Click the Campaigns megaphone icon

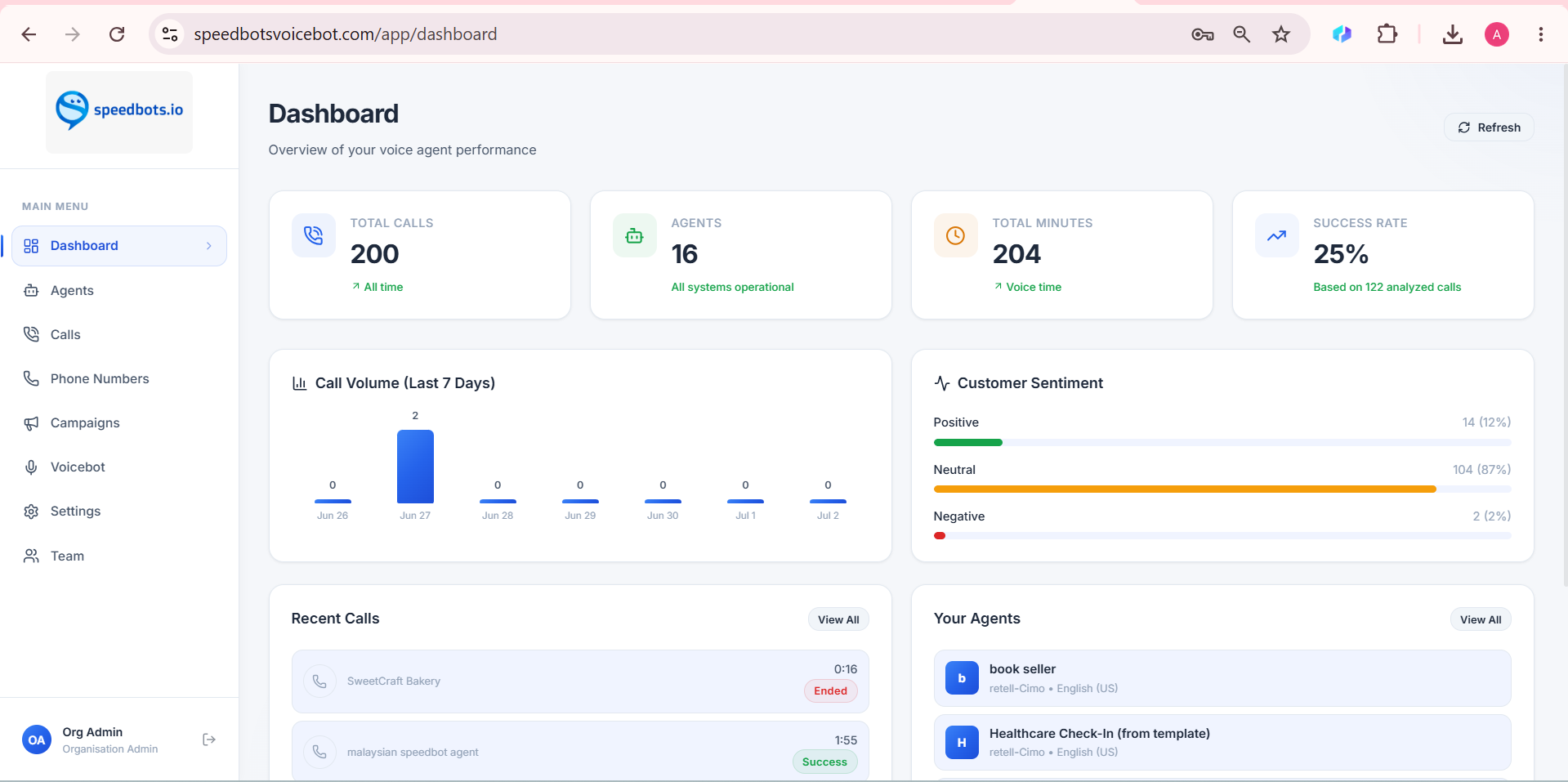click(x=31, y=423)
